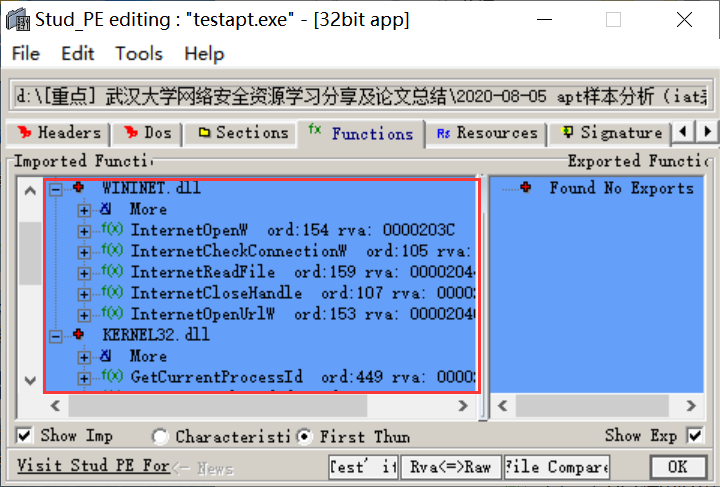This screenshot has height=487, width=720.
Task: Expand More node under KERNEL32.dll
Action: [x=84, y=357]
